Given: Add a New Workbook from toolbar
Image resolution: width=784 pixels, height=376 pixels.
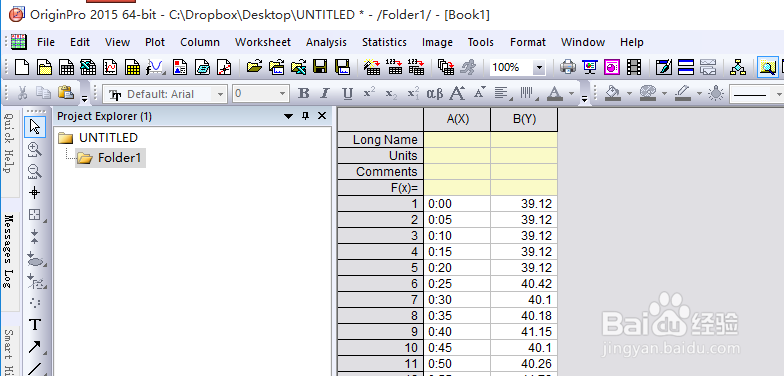Looking at the screenshot, I should point(66,66).
